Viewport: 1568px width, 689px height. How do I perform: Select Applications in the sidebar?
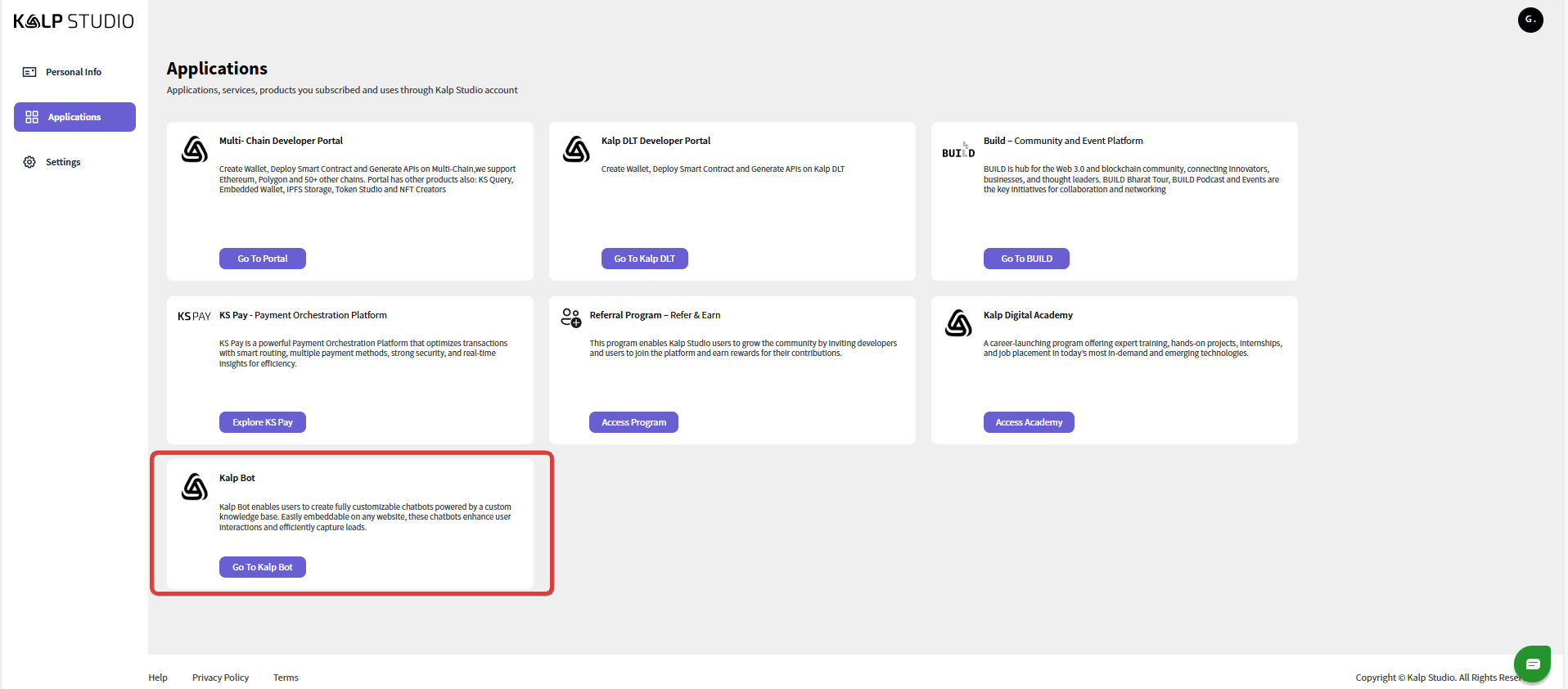tap(74, 117)
